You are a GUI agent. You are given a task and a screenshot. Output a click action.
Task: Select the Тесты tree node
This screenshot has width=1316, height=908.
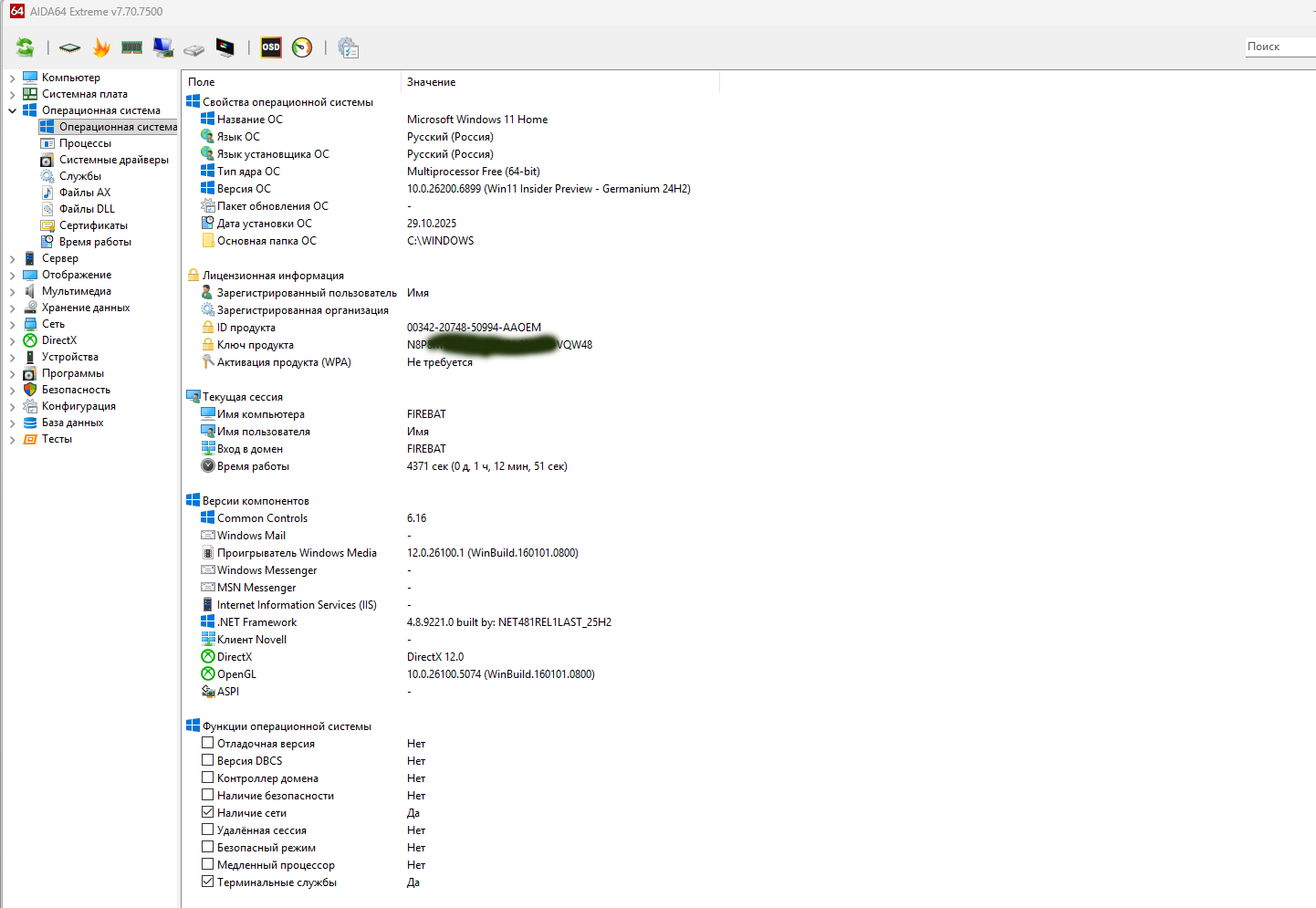[57, 439]
